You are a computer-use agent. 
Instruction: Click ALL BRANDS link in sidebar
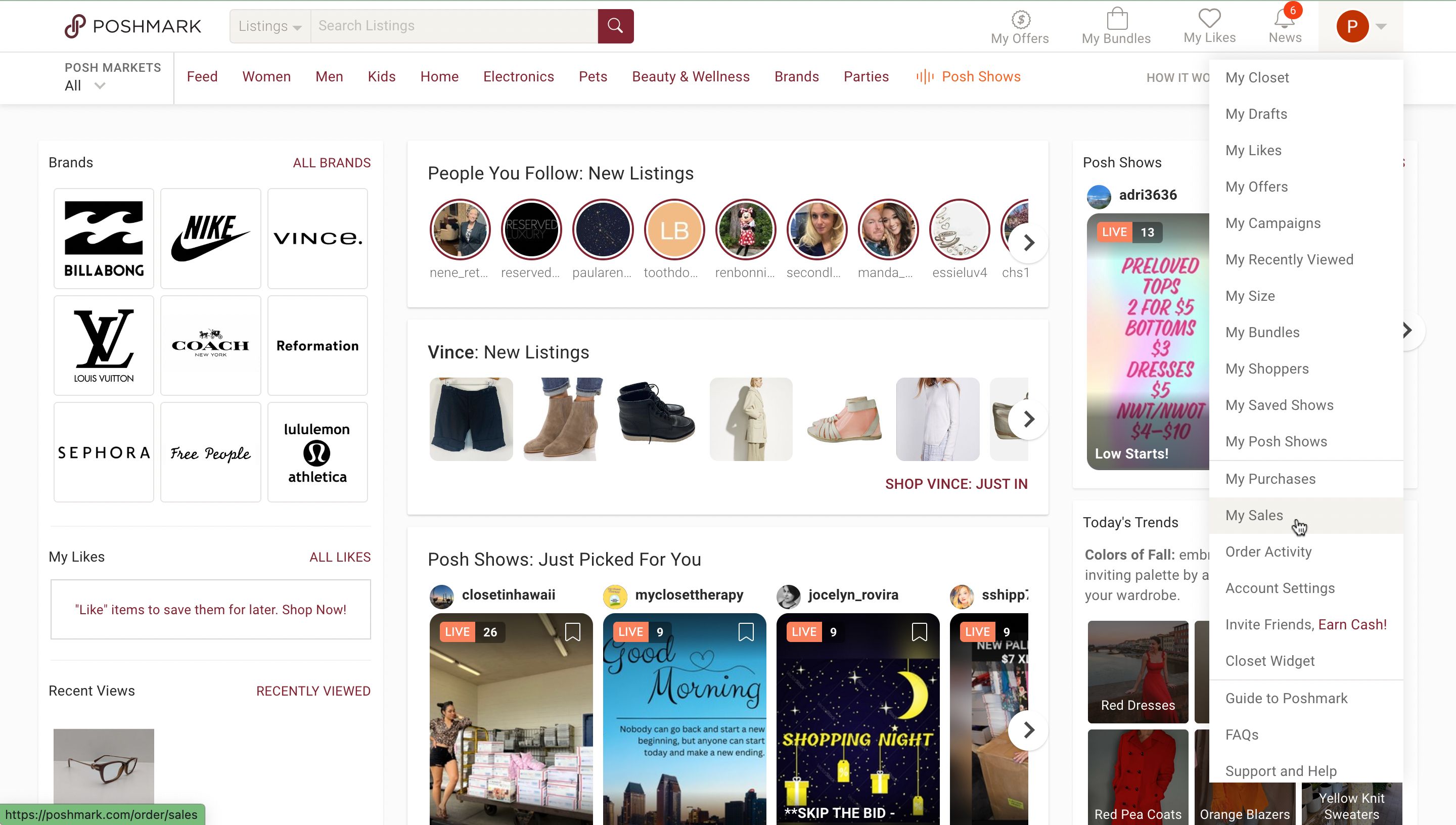coord(331,162)
